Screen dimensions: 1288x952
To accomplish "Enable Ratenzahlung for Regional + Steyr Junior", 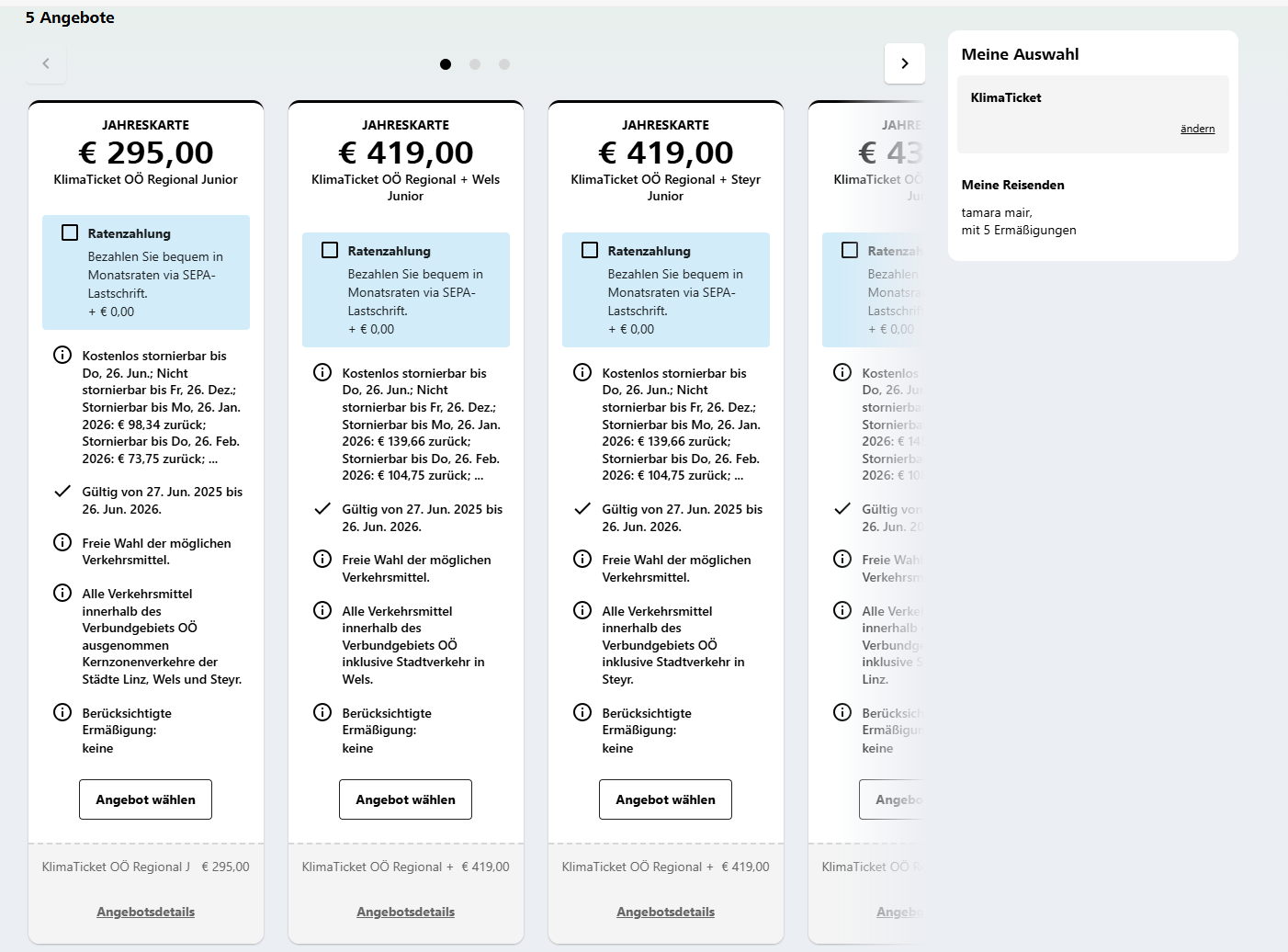I will [590, 250].
